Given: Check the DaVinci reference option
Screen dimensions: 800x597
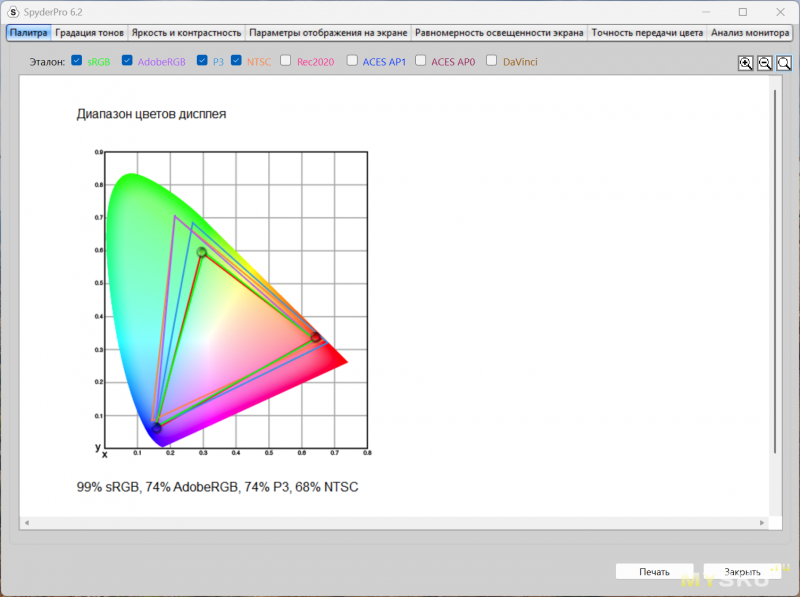Looking at the screenshot, I should (492, 61).
